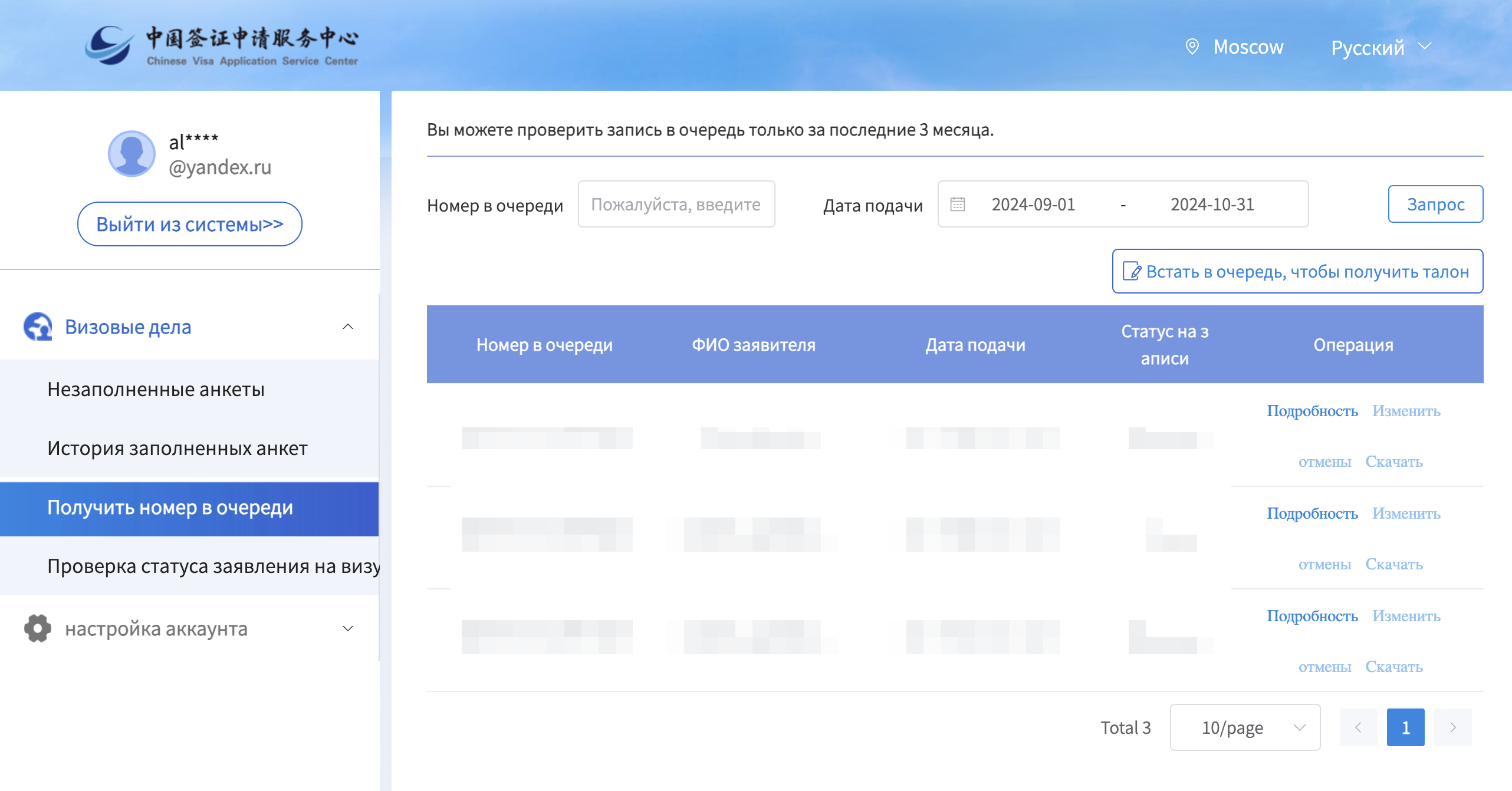Click the настройка аккаунта gear icon
The width and height of the screenshot is (1512, 791).
pyautogui.click(x=38, y=628)
